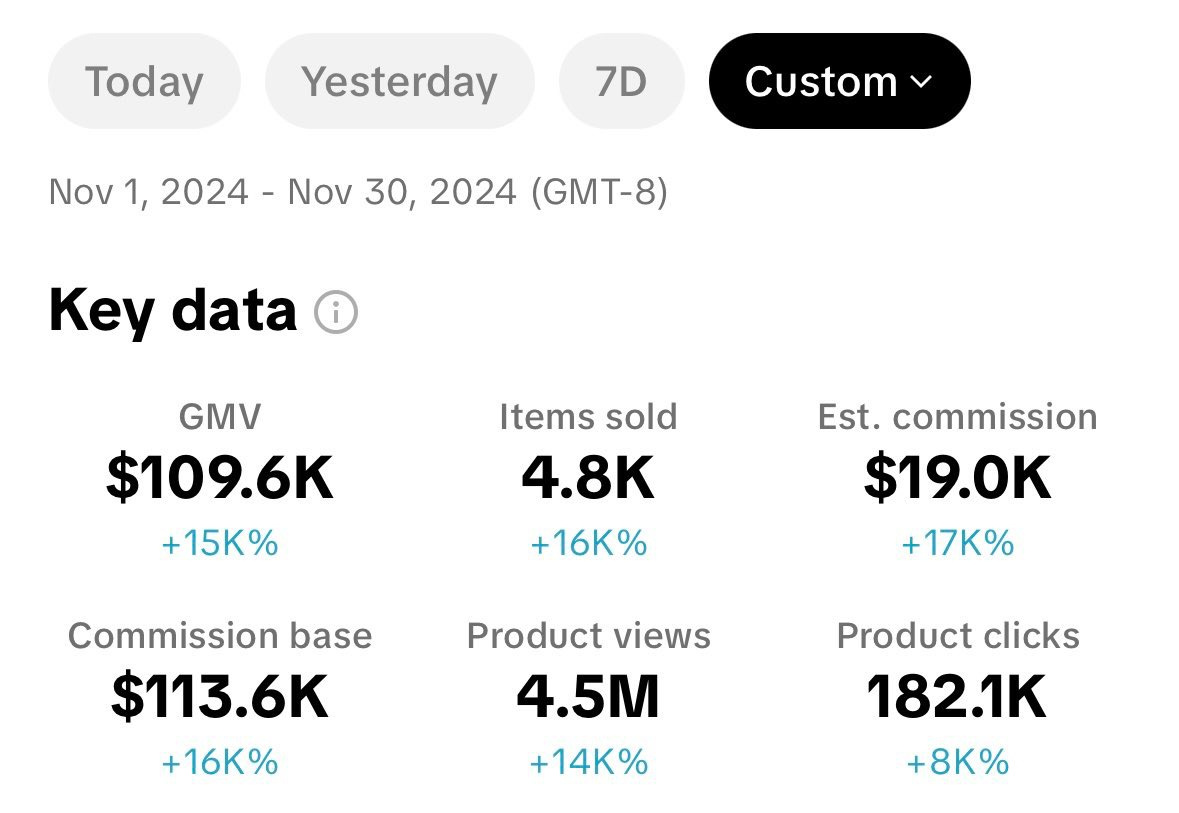This screenshot has width=1179, height=813.
Task: Click the chevron arrow next to Custom
Action: click(922, 81)
